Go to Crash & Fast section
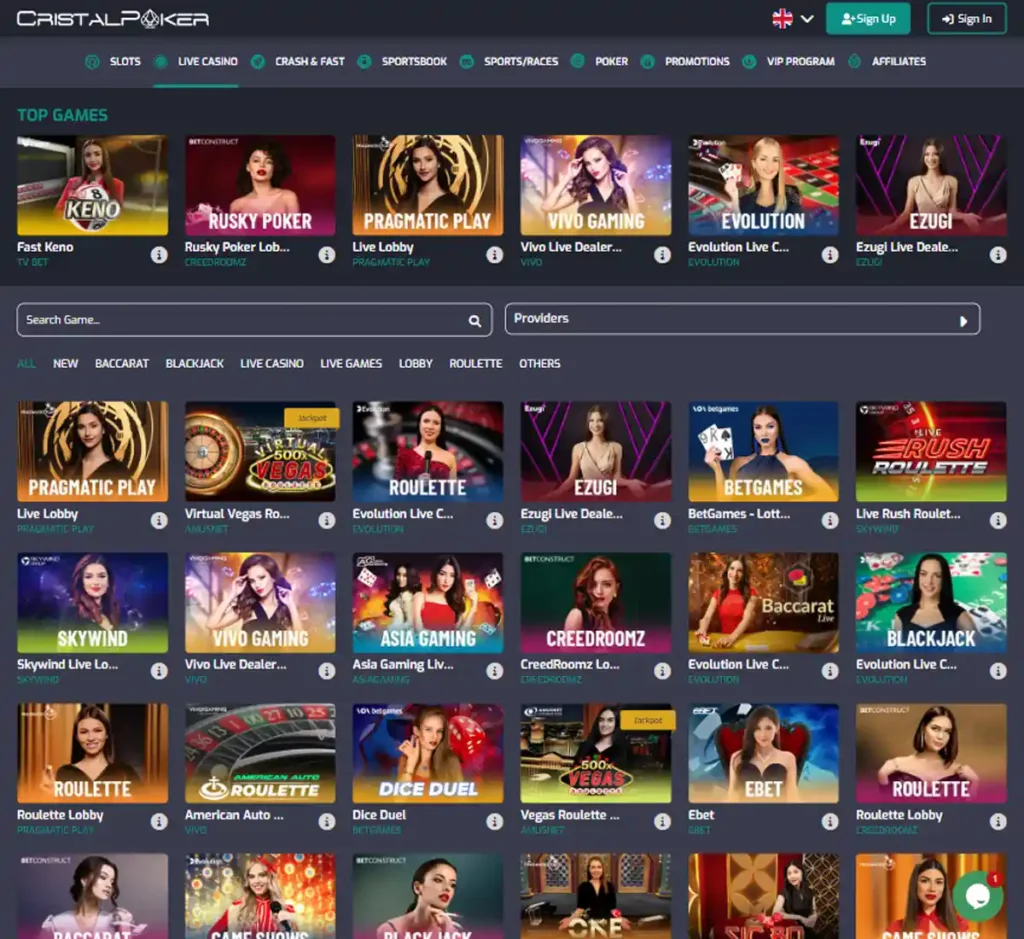Viewport: 1024px width, 939px height. 310,61
